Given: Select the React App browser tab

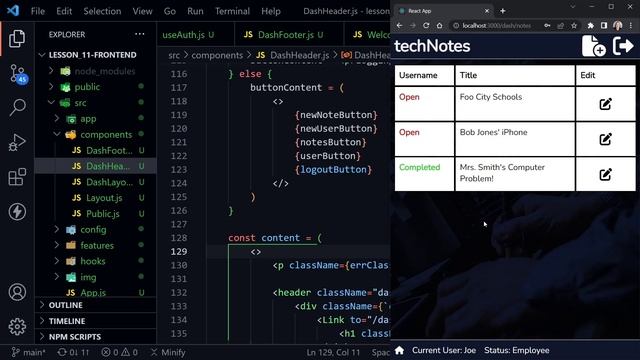Looking at the screenshot, I should point(444,11).
